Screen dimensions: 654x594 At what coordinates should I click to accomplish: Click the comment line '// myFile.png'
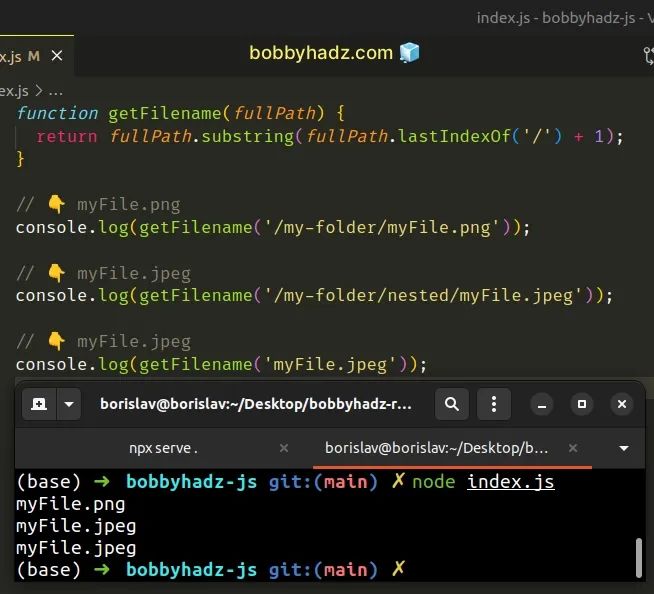coord(98,205)
